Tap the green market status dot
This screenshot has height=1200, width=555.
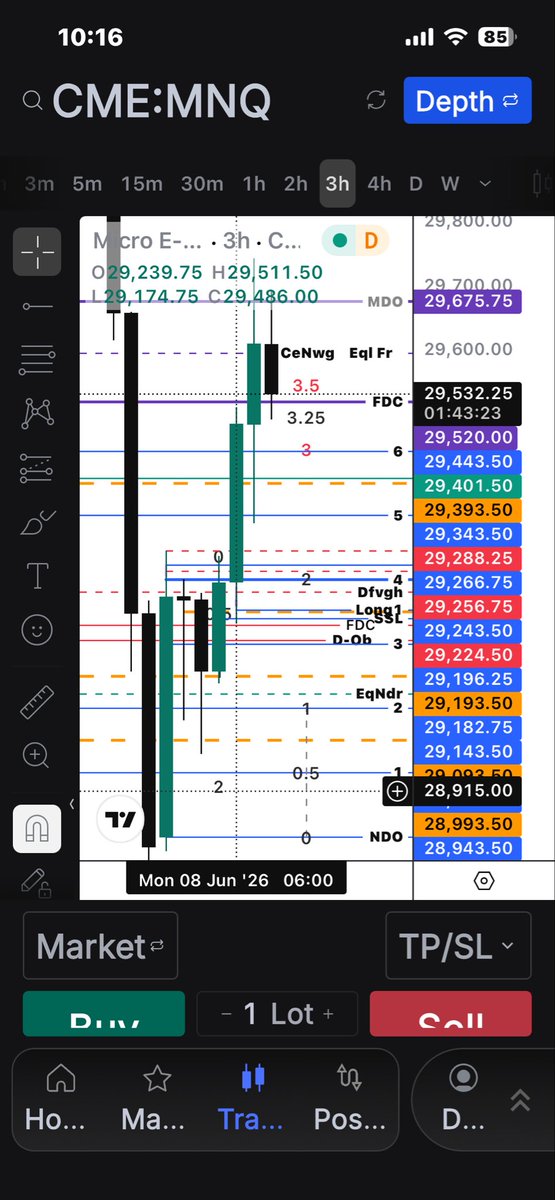point(340,241)
